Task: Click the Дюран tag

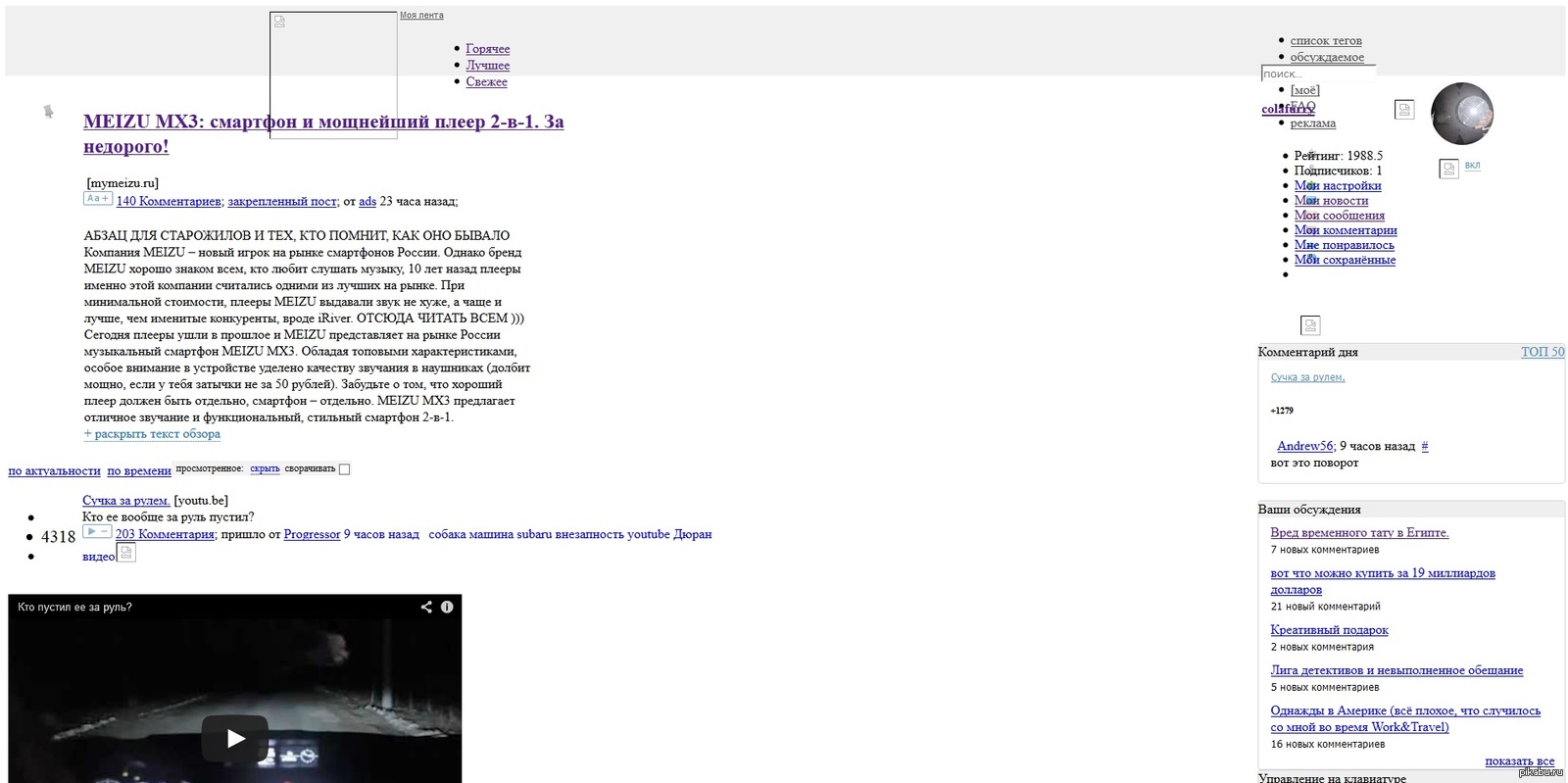Action: (693, 534)
